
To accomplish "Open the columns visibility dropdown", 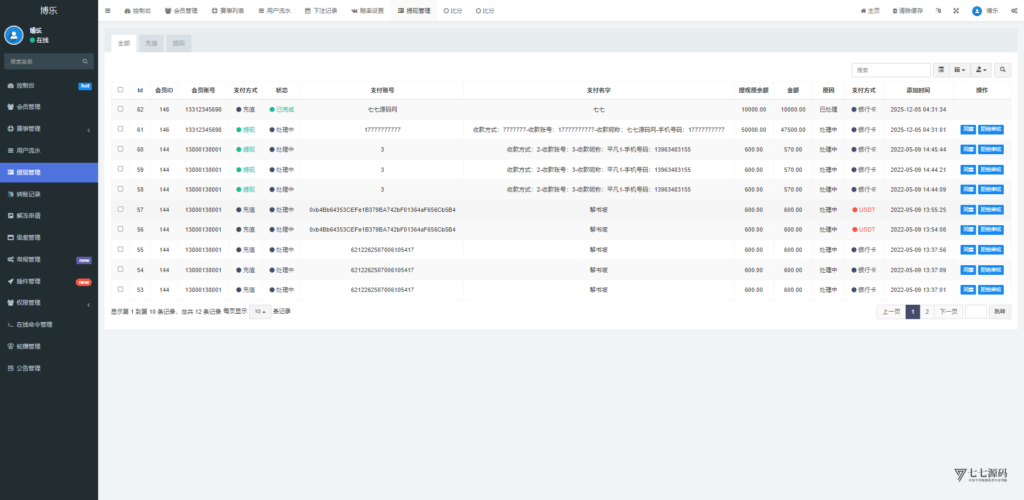I will [959, 70].
